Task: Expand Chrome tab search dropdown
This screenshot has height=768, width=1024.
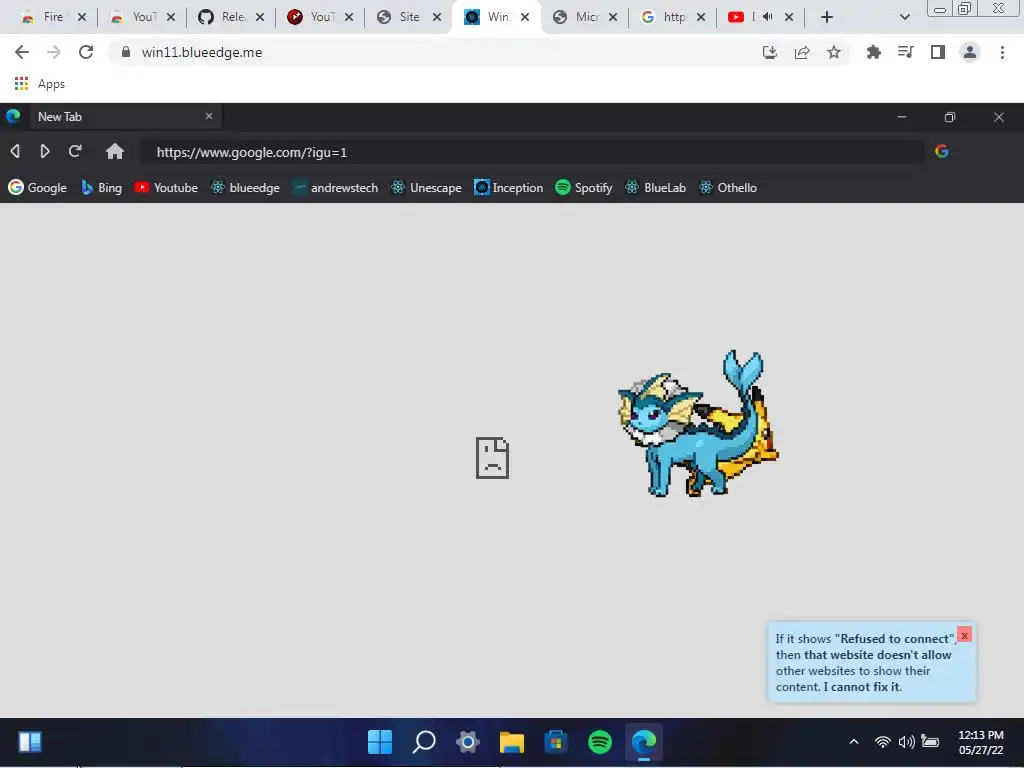Action: pos(904,17)
